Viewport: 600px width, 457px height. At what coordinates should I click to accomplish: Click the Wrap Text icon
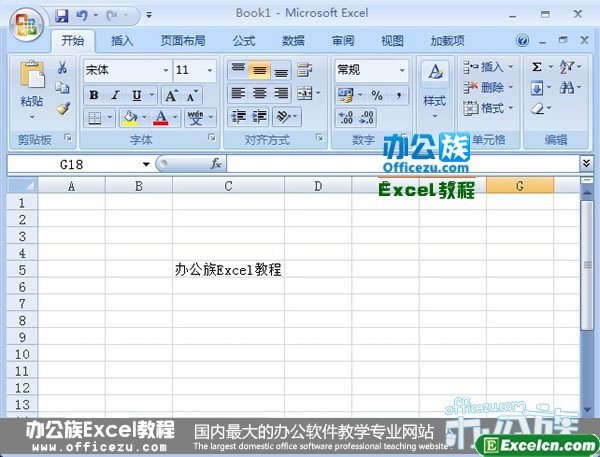305,70
